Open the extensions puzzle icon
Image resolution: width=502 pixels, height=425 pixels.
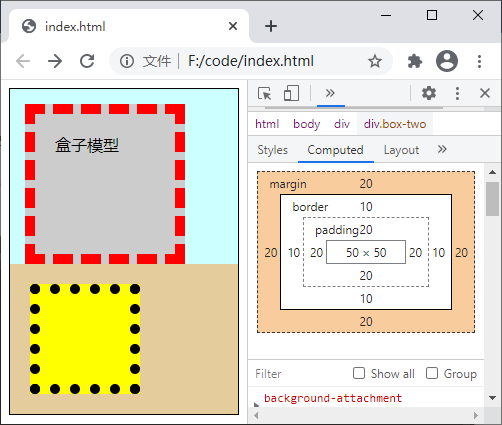tap(415, 61)
